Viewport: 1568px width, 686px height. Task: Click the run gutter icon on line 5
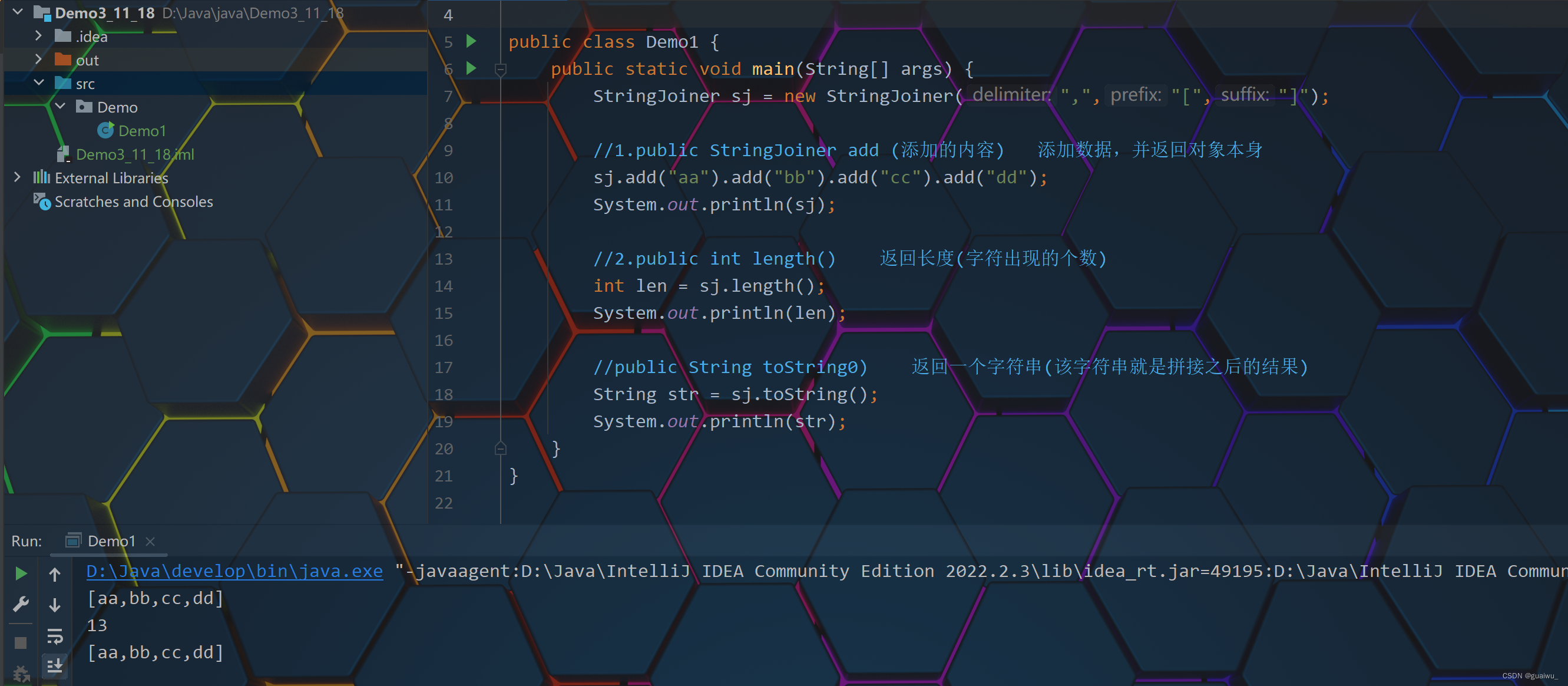tap(471, 41)
